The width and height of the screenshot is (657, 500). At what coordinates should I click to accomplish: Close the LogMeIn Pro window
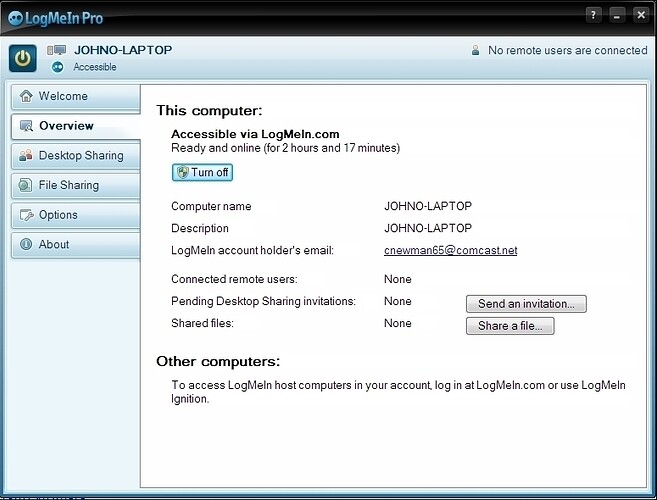[641, 16]
